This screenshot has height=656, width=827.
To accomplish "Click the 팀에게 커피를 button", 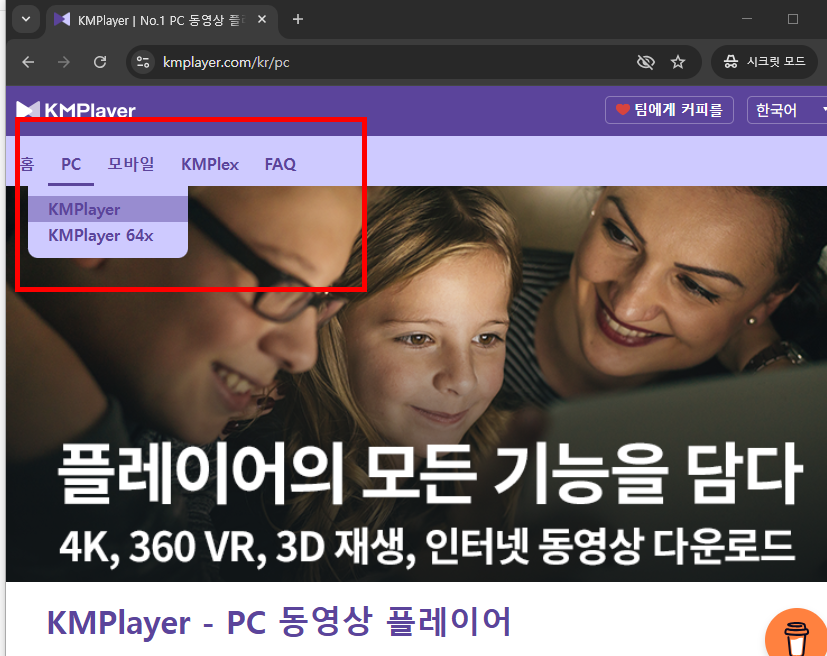I will 668,110.
